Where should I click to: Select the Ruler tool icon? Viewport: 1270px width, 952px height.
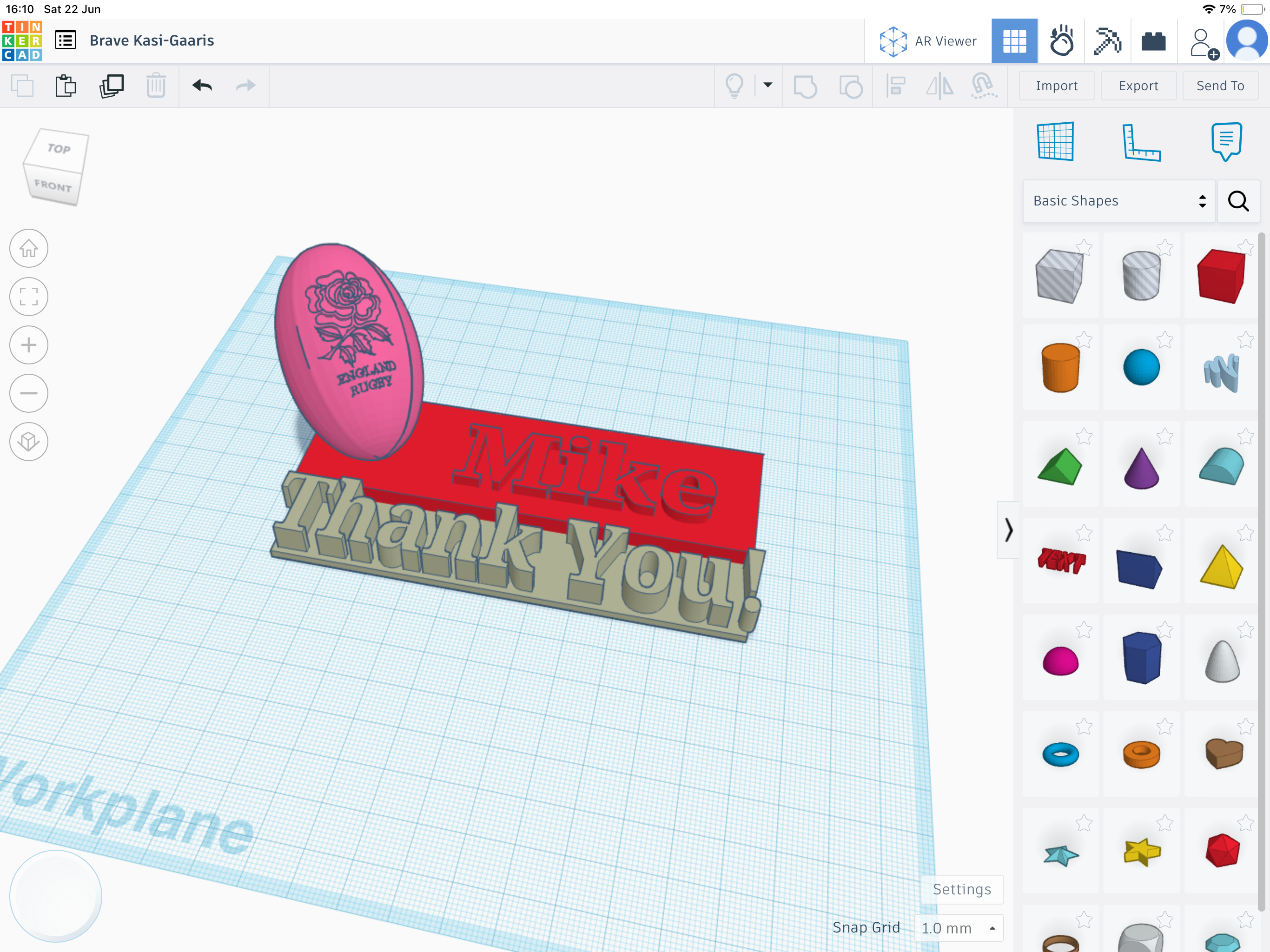(1141, 142)
